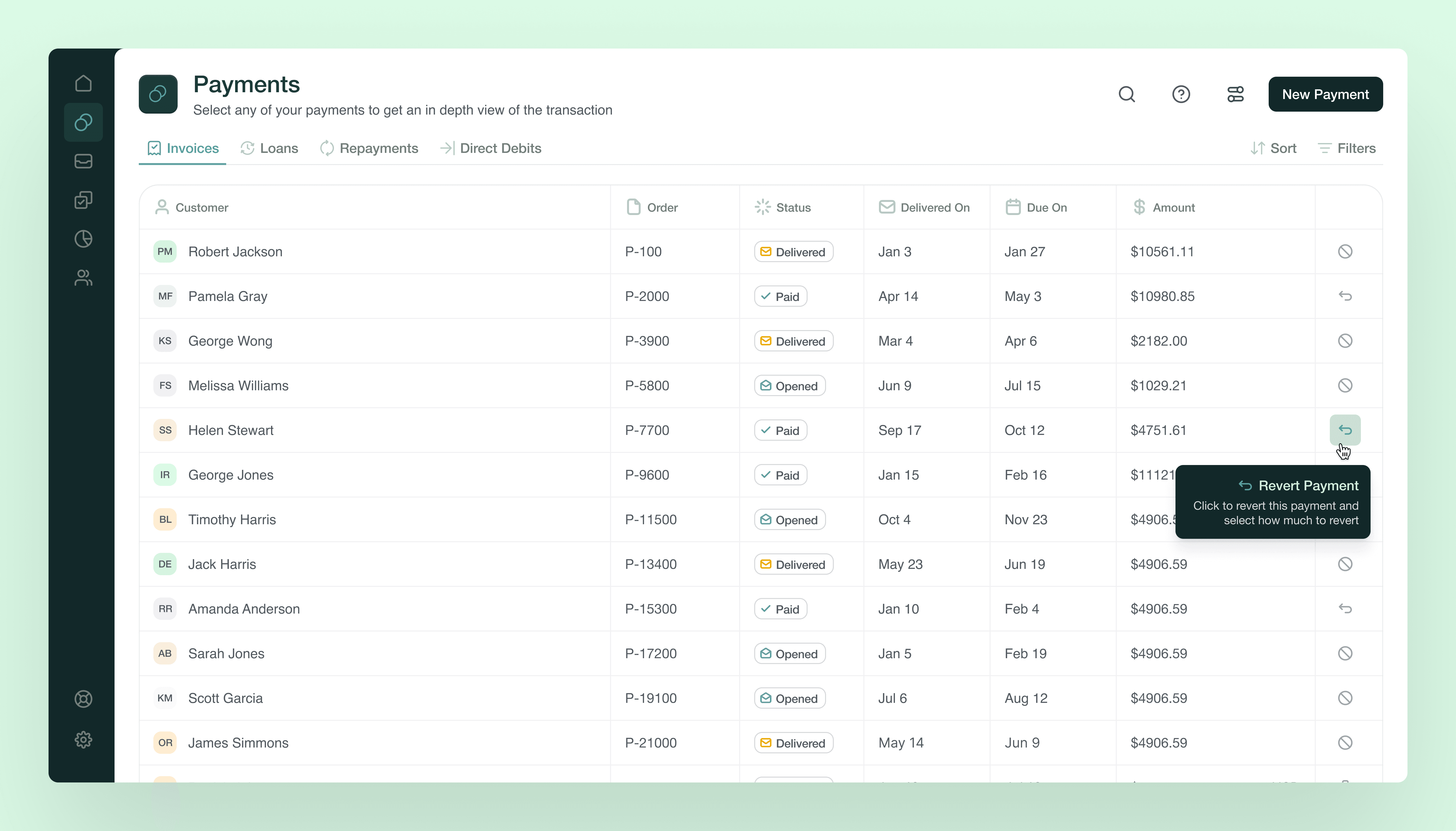Image resolution: width=1456 pixels, height=831 pixels.
Task: Click disabled action icon for Scott Garcia
Action: [1345, 698]
